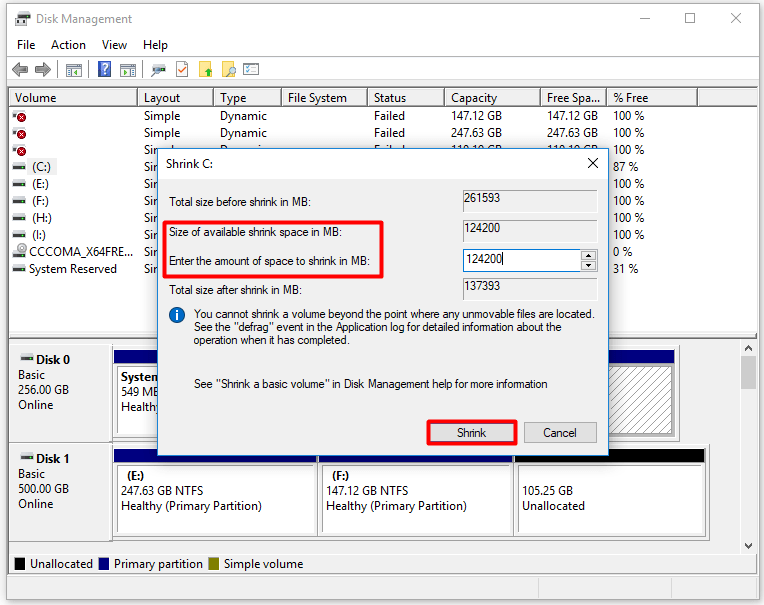Select the 105.25 GB Unallocated block
Viewport: 764px width, 605px height.
click(x=611, y=499)
